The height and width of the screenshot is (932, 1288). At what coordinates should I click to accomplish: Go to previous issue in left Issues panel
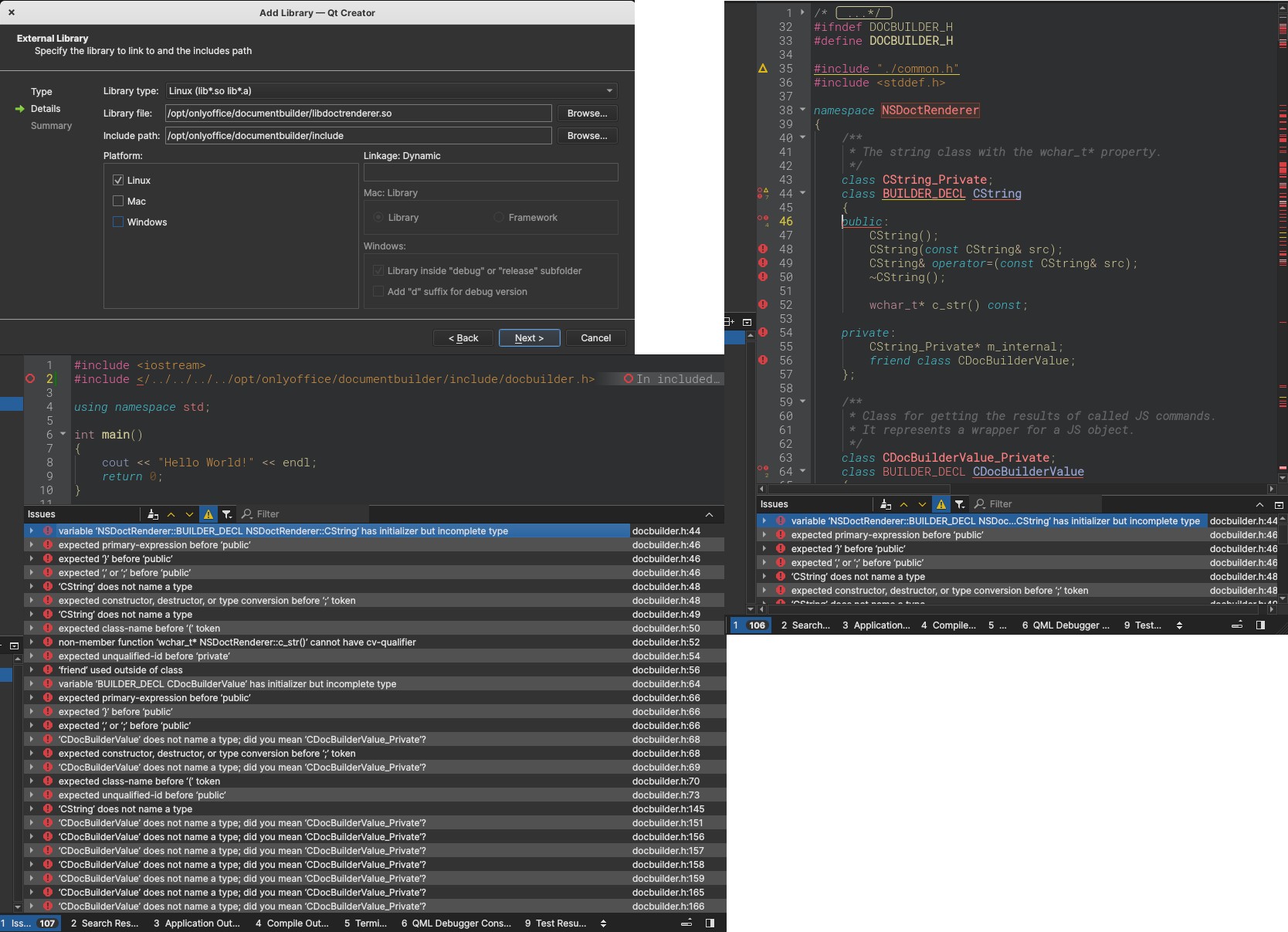171,514
